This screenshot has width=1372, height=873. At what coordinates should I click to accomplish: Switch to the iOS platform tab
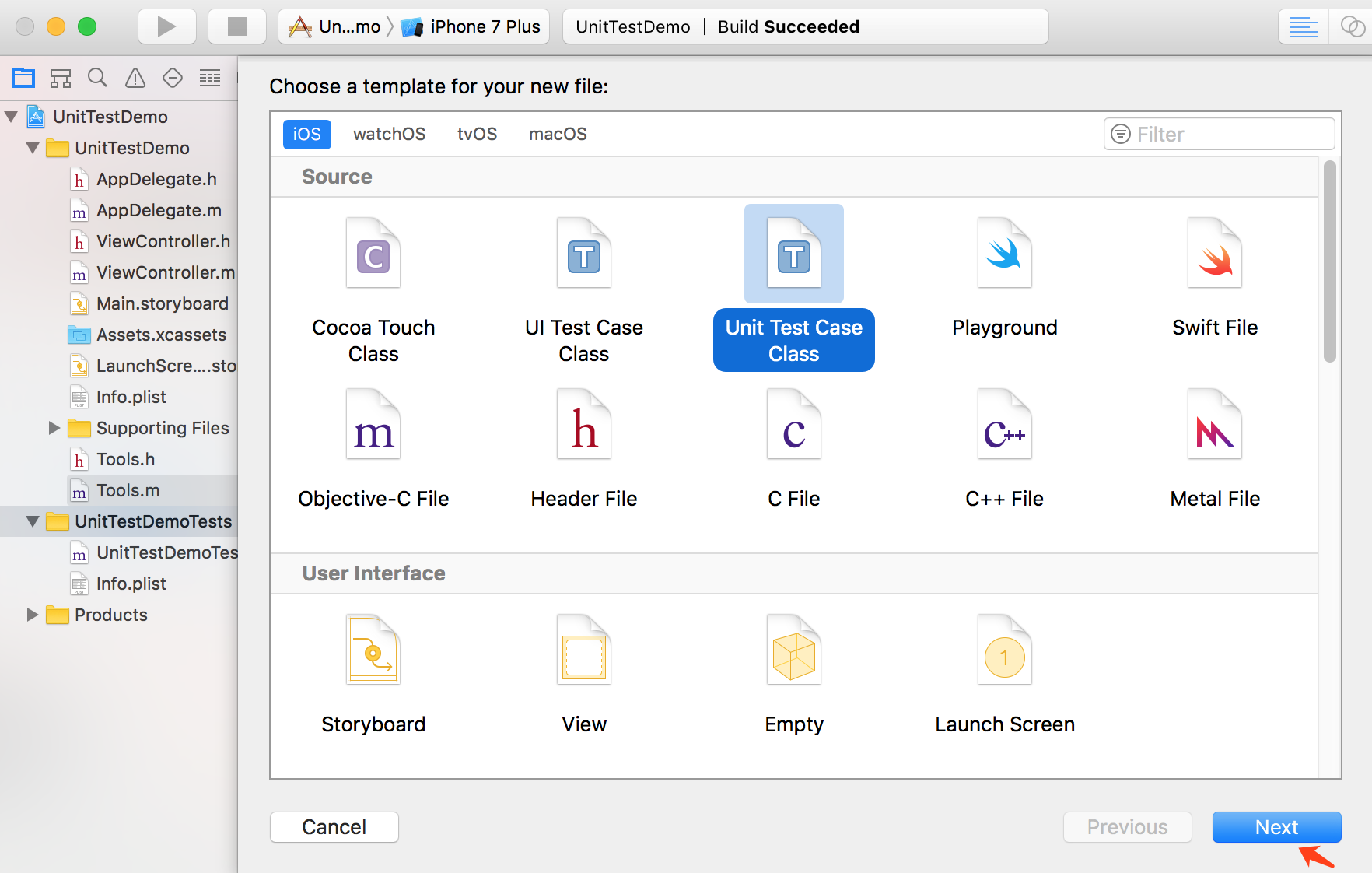[306, 134]
